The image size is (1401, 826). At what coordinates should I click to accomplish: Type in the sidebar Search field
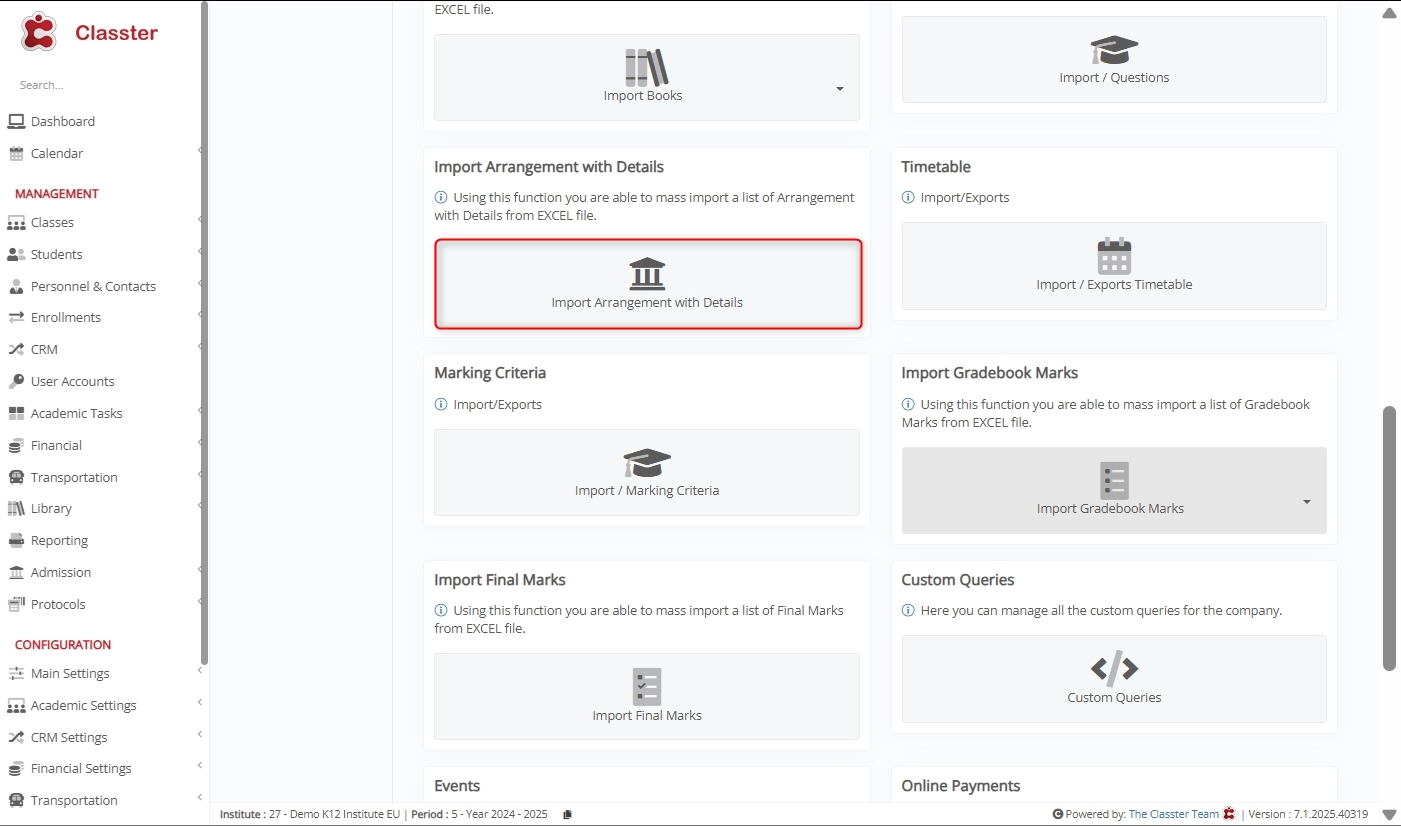click(100, 85)
